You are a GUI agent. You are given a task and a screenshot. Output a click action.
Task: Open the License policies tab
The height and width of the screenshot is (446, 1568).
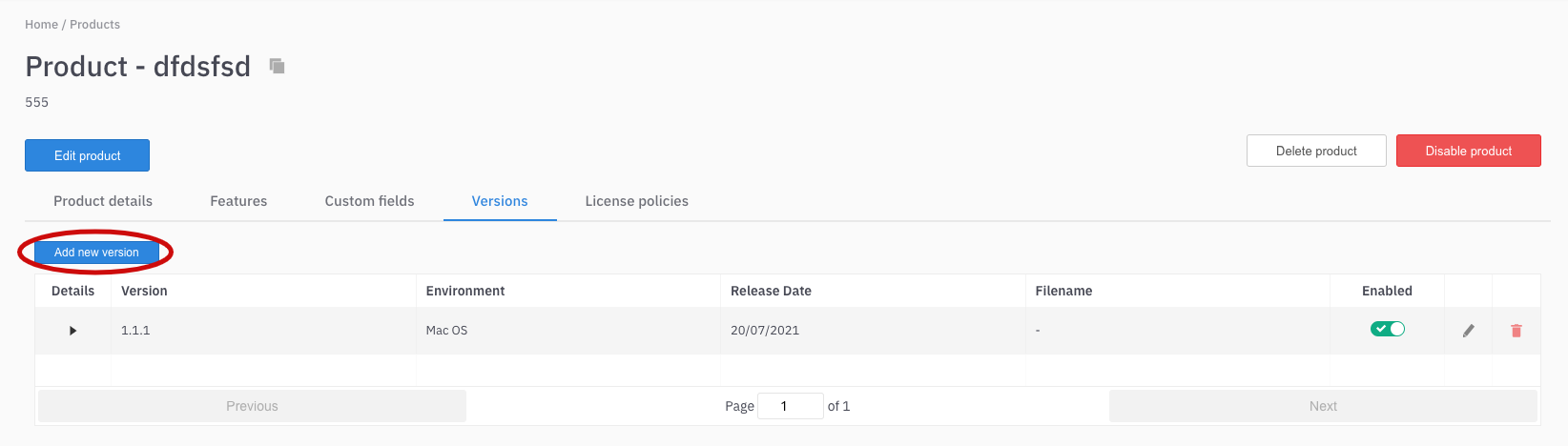[x=636, y=201]
